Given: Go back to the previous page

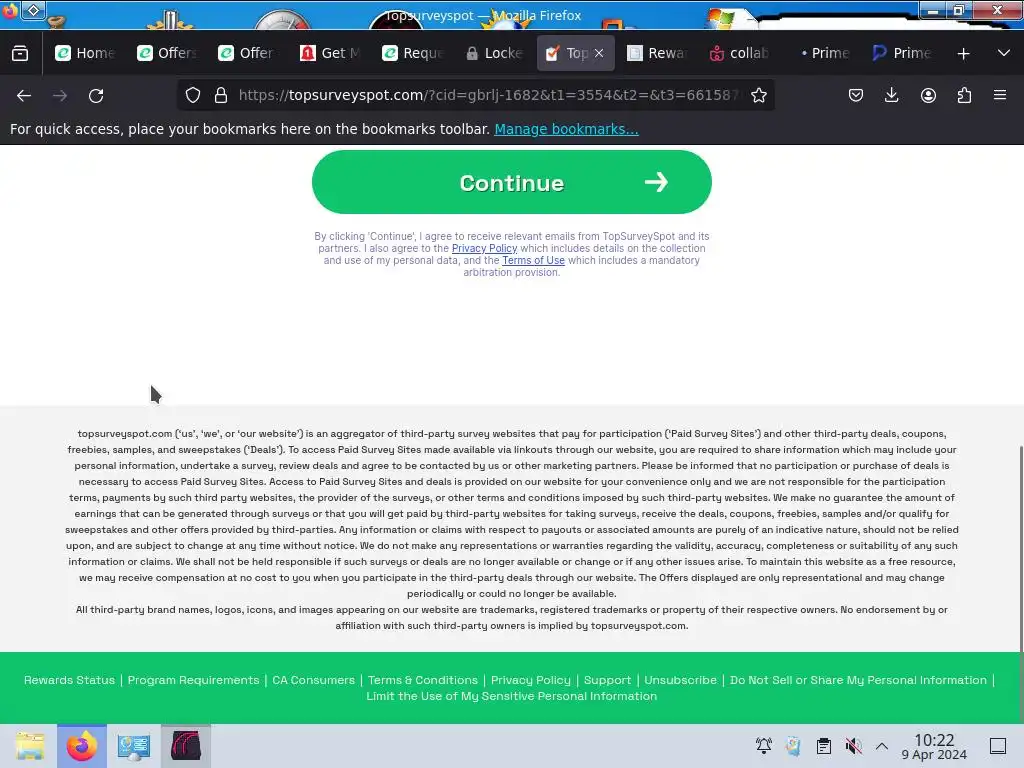Looking at the screenshot, I should tap(24, 95).
